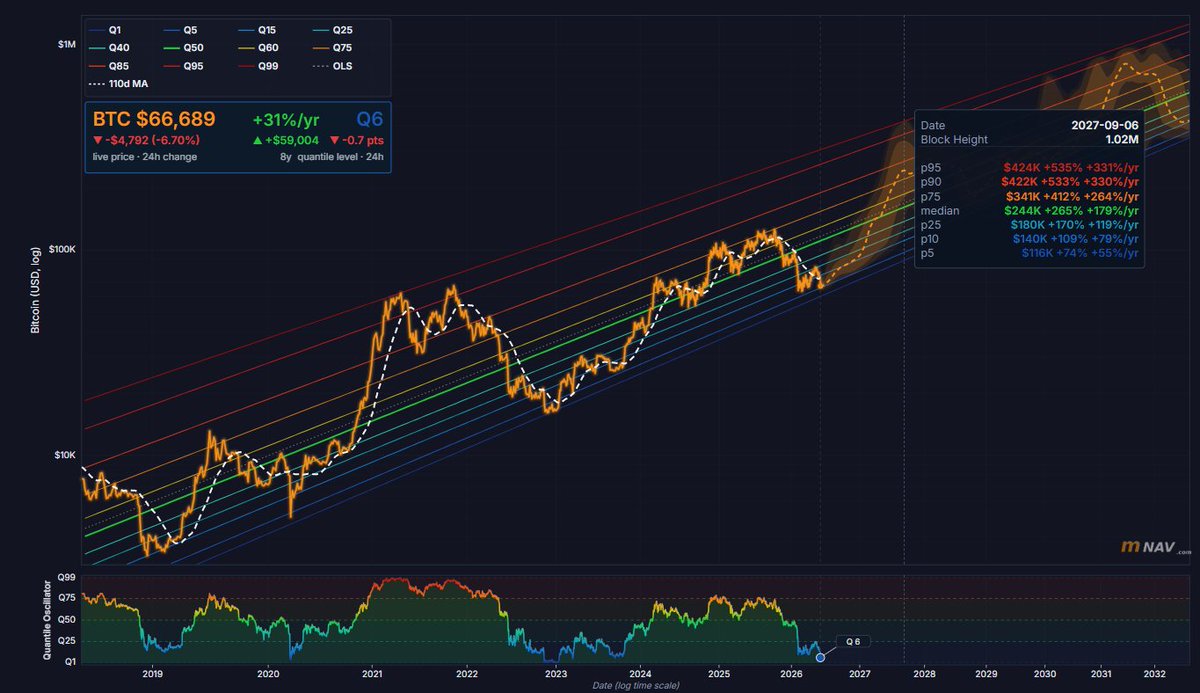
Task: Click the 2030 x-axis tick
Action: (1045, 676)
